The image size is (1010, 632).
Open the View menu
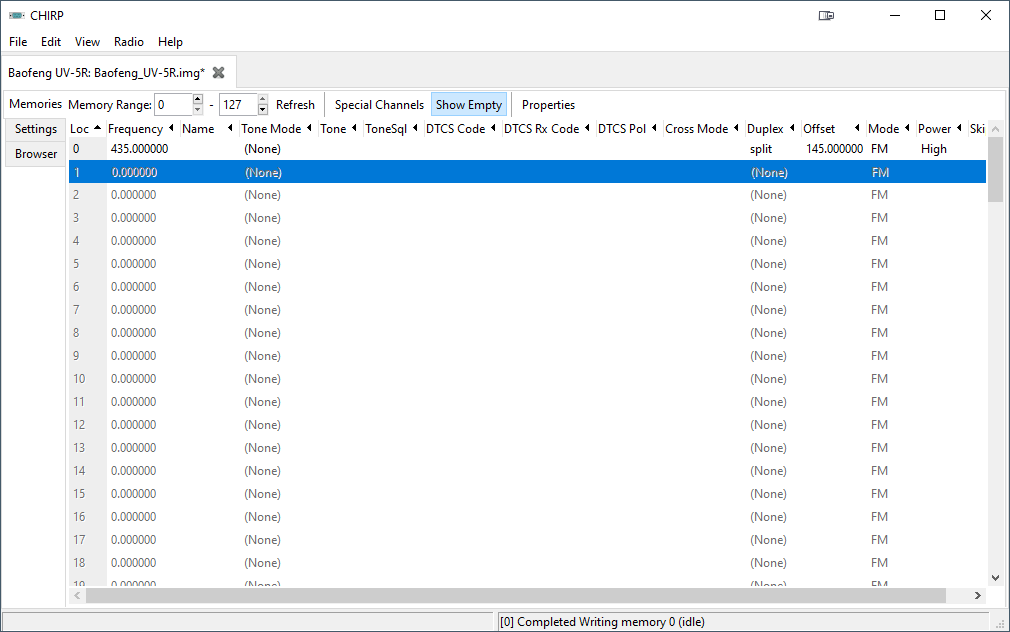87,42
